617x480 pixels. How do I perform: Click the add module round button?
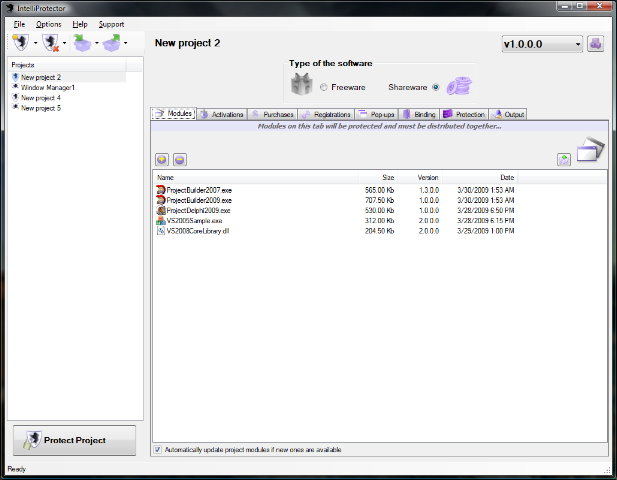[162, 159]
